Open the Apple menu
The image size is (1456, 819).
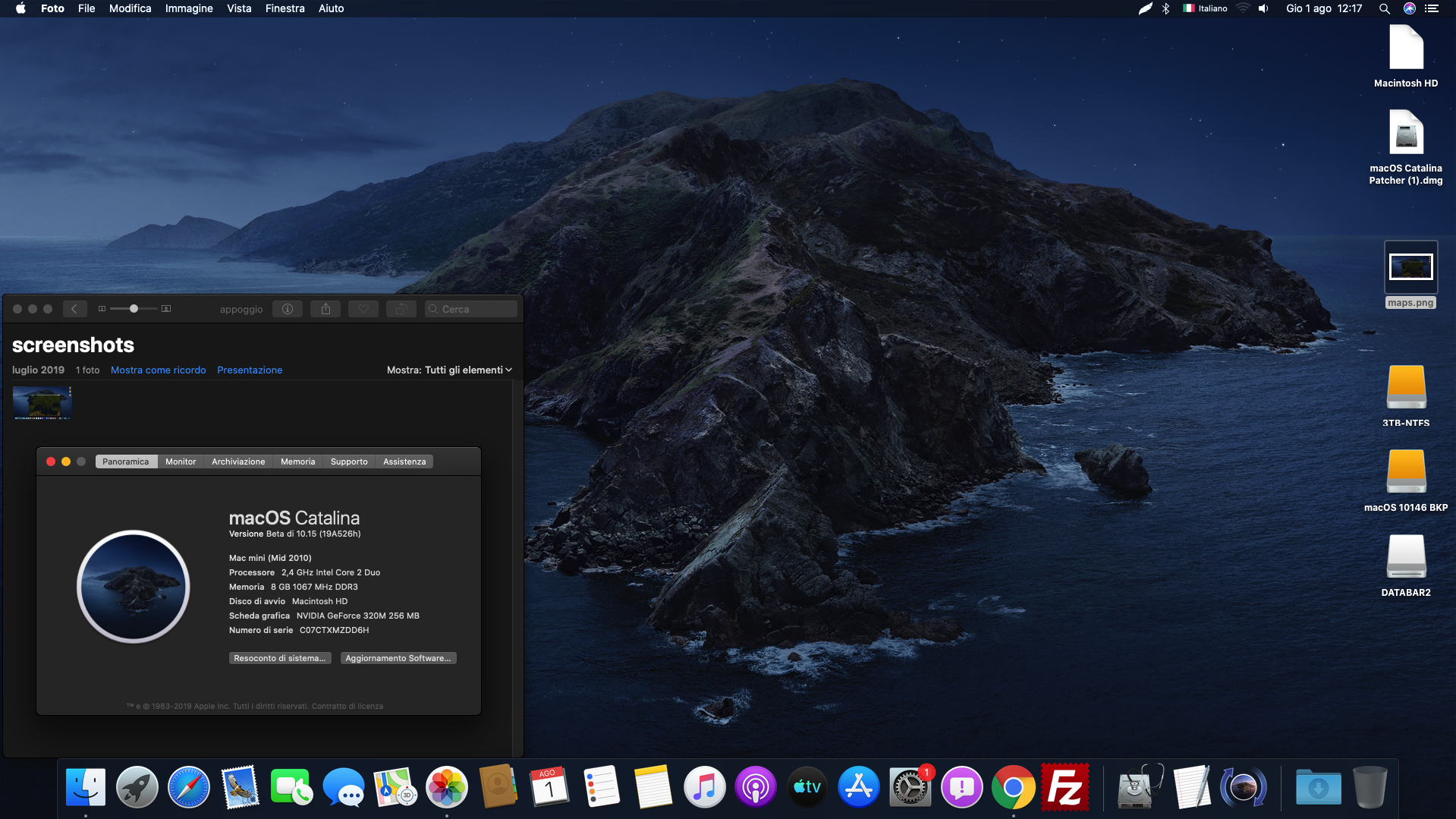(x=20, y=8)
